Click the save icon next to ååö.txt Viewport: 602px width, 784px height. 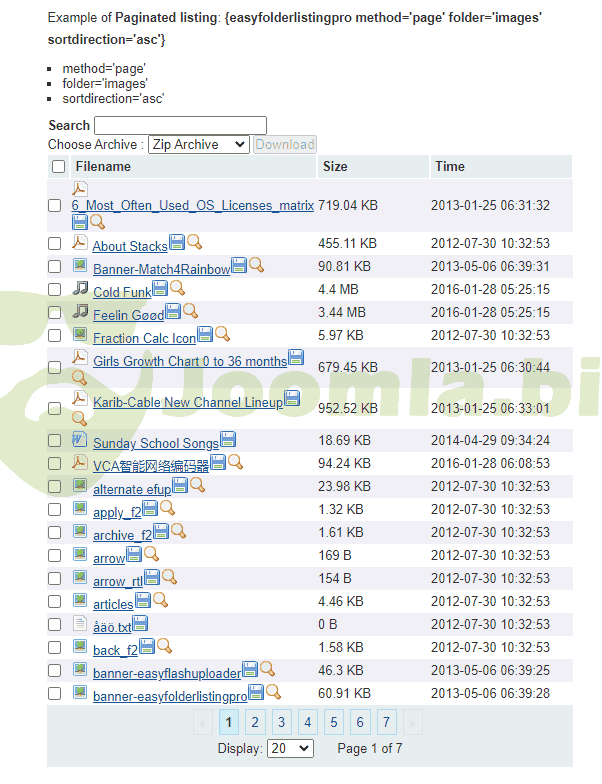pyautogui.click(x=141, y=623)
